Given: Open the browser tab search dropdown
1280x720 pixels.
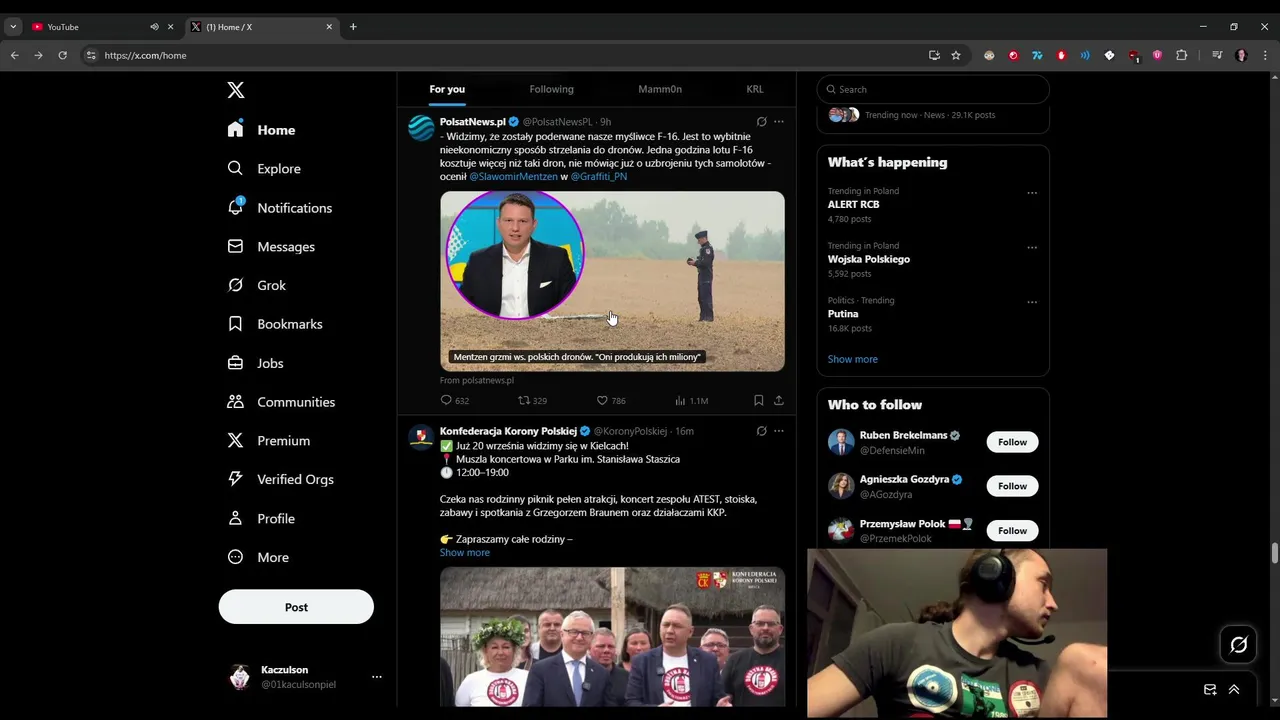Looking at the screenshot, I should pos(13,27).
